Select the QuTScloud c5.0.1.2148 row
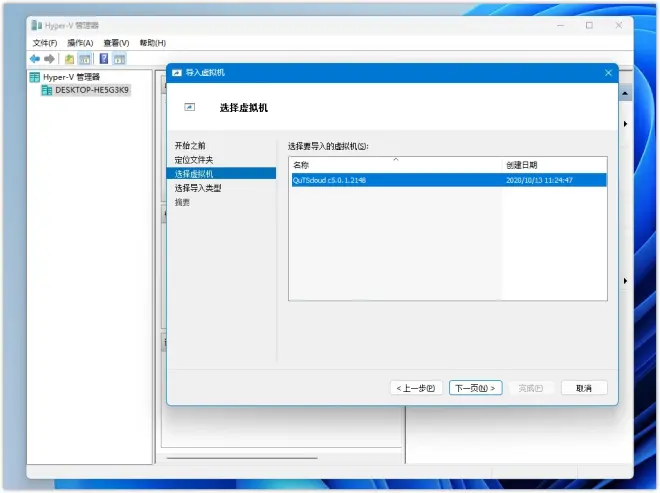Screen dimensions: 660x493 click(x=449, y=180)
